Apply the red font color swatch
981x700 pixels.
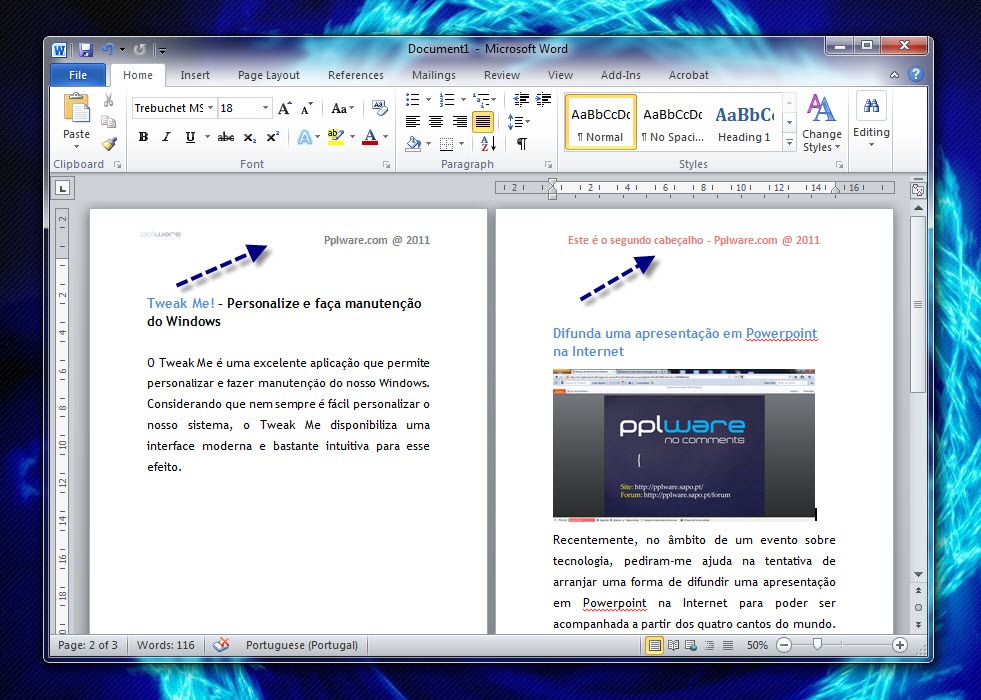tap(370, 137)
